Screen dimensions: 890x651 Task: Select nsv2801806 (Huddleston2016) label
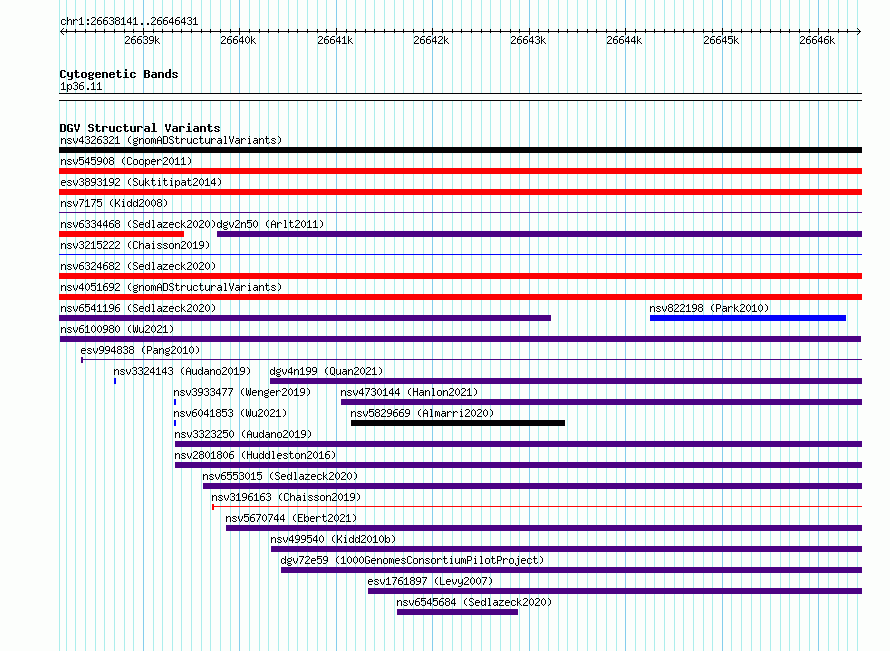pyautogui.click(x=255, y=455)
